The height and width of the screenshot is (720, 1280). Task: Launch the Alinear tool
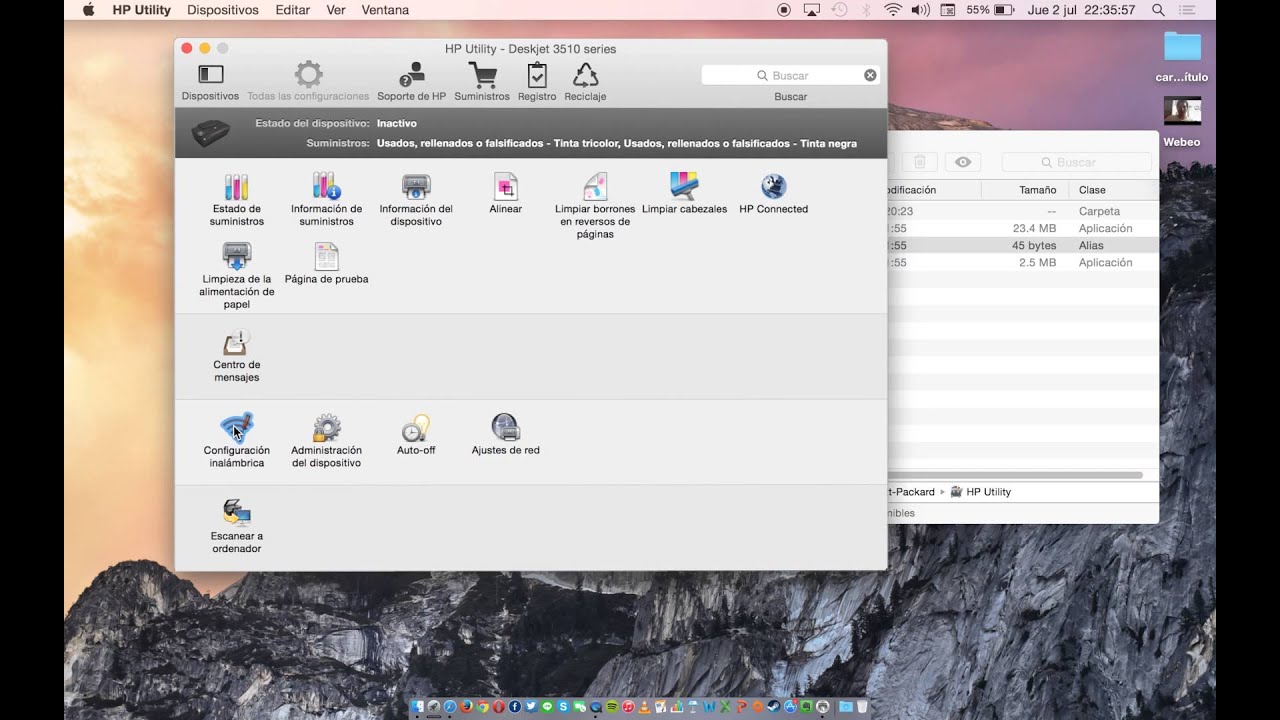click(506, 194)
